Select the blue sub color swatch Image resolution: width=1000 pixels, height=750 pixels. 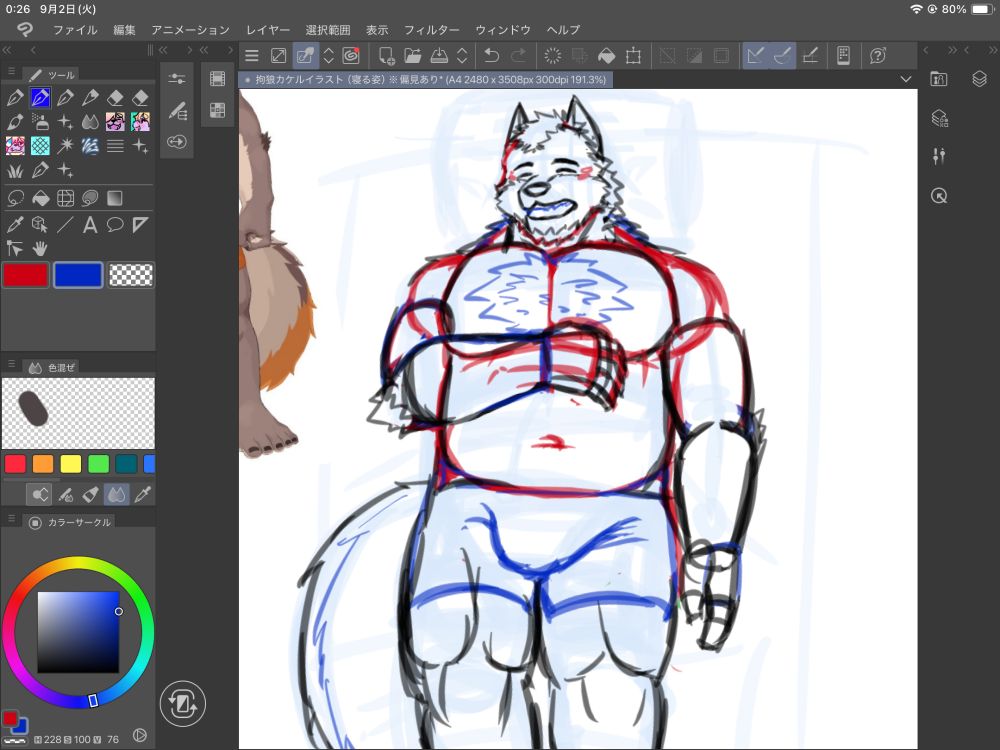point(78,275)
